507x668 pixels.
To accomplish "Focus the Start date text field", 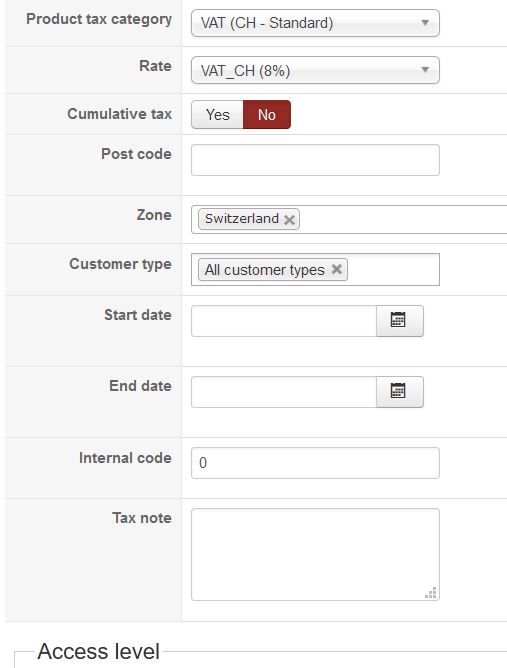I will 284,321.
